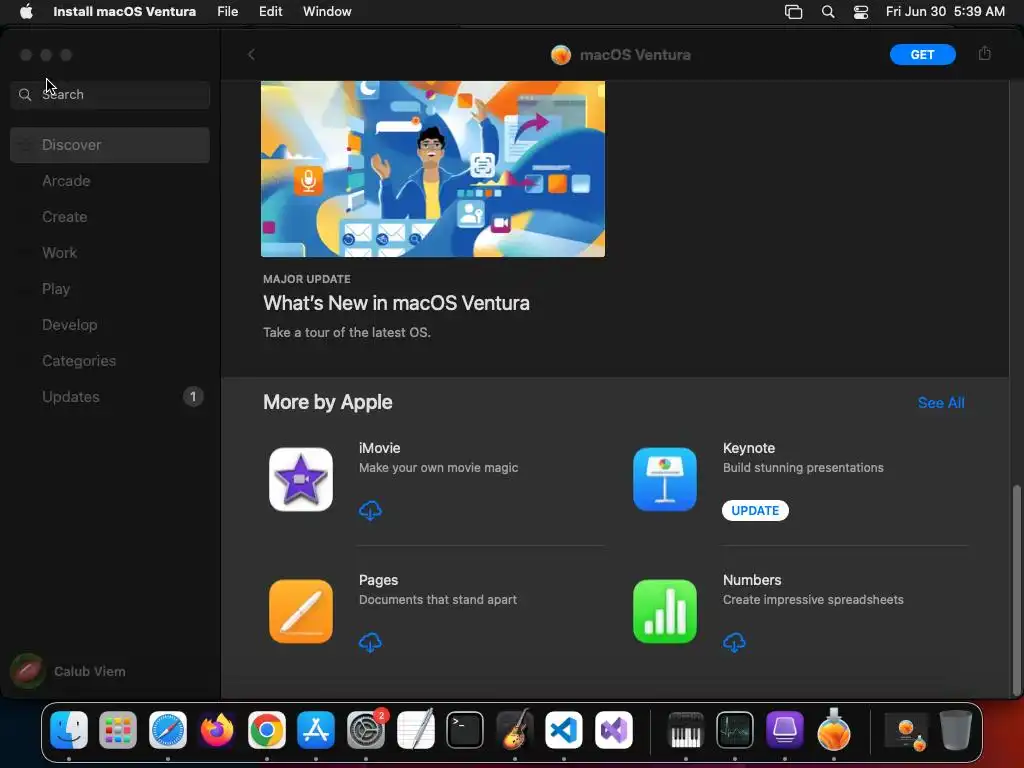The image size is (1024, 768).
Task: Download Pages using the cloud icon
Action: (x=370, y=642)
